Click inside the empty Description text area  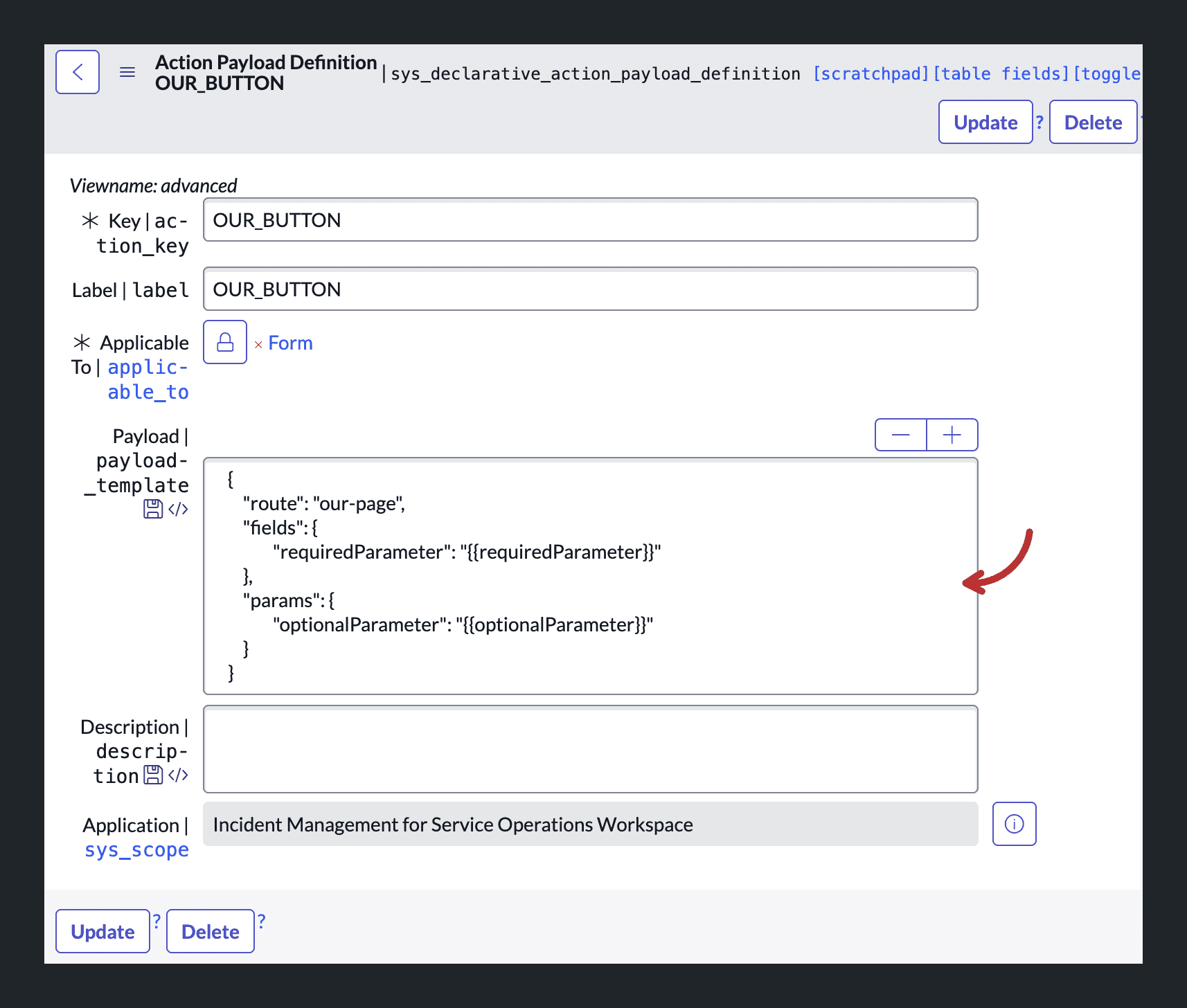591,749
